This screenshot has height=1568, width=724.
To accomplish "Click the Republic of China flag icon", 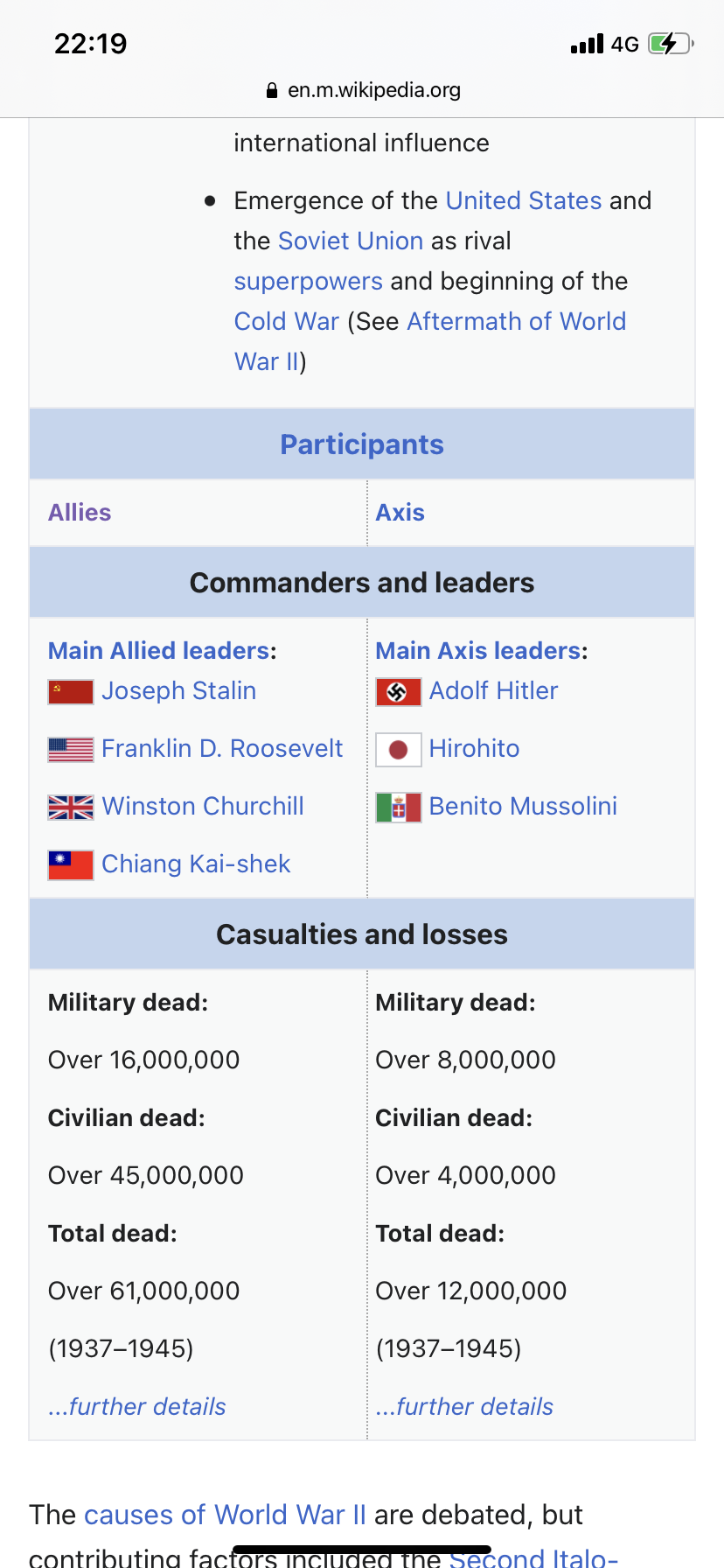I will [71, 865].
